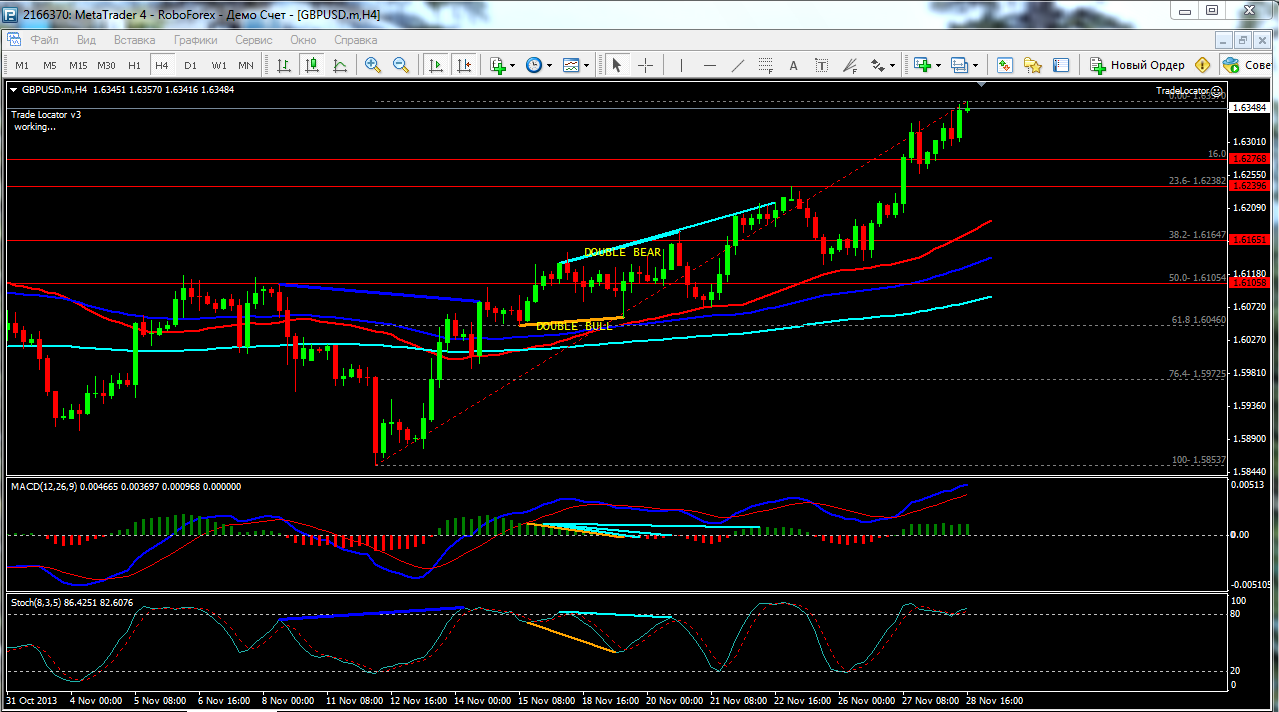This screenshot has width=1279, height=712.
Task: Click the chart shift triangle marker
Action: coord(981,86)
